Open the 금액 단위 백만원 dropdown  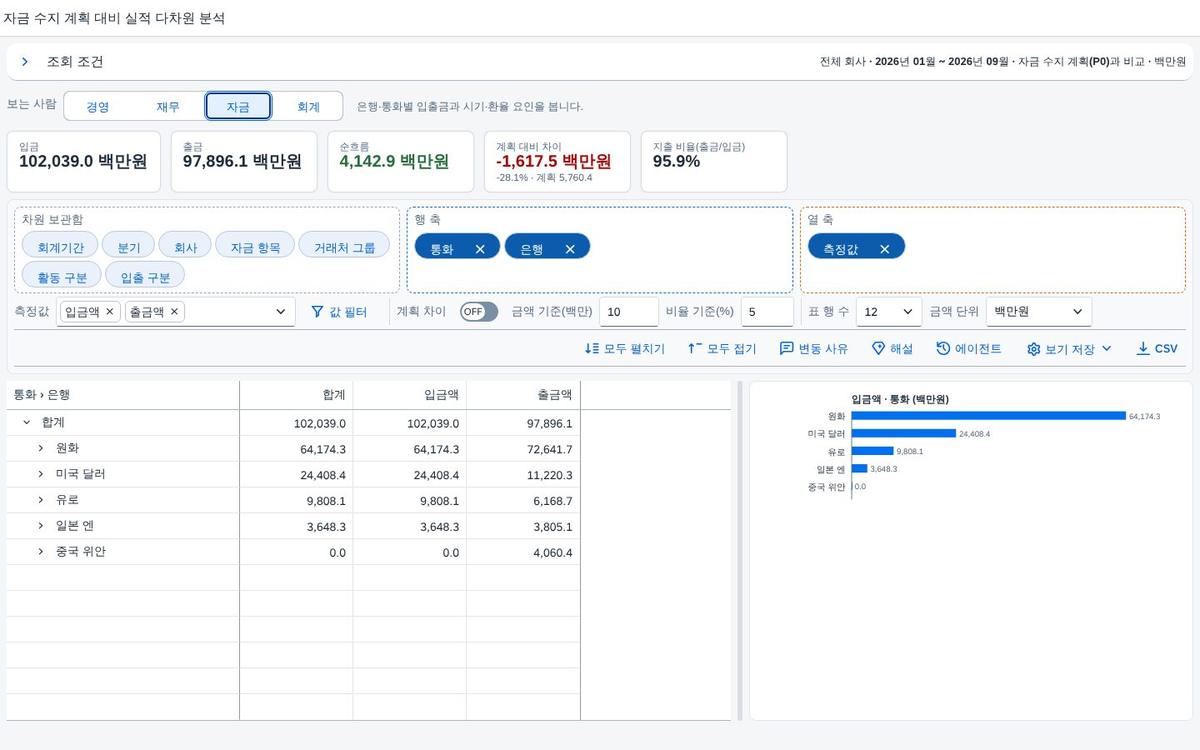coord(1039,312)
